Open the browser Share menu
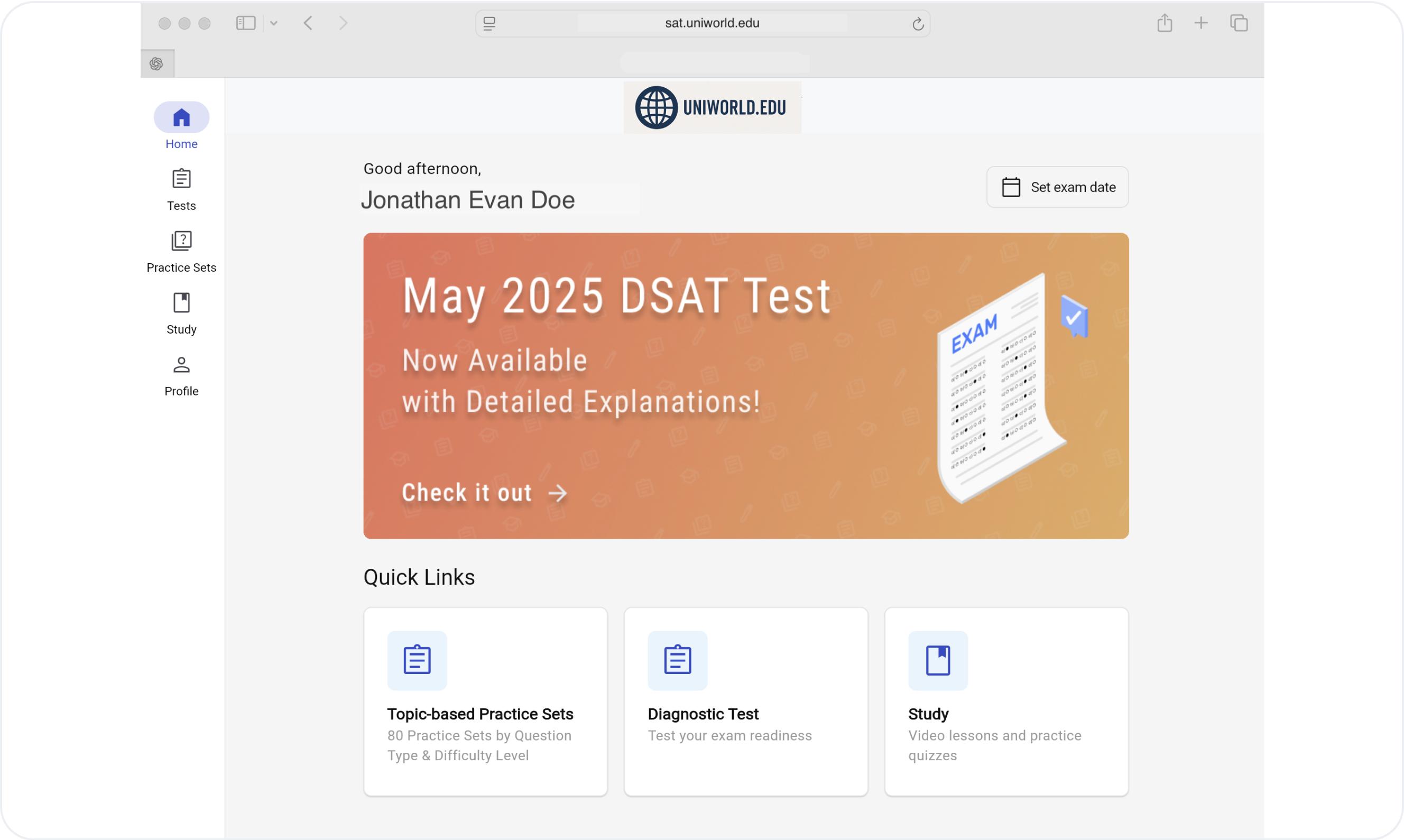The width and height of the screenshot is (1404, 840). (x=1164, y=23)
